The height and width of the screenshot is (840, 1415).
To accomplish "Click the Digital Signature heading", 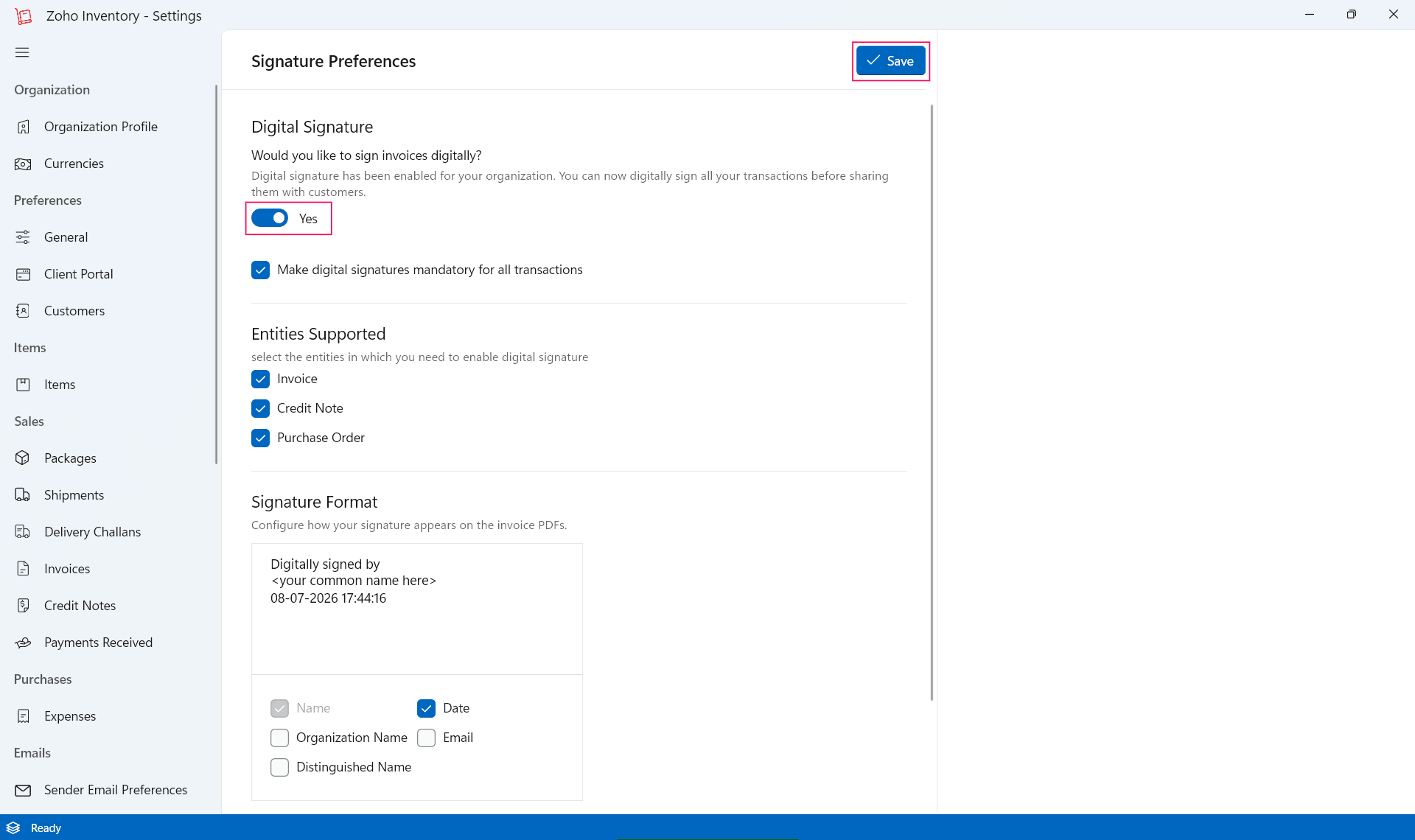I will coord(312,127).
